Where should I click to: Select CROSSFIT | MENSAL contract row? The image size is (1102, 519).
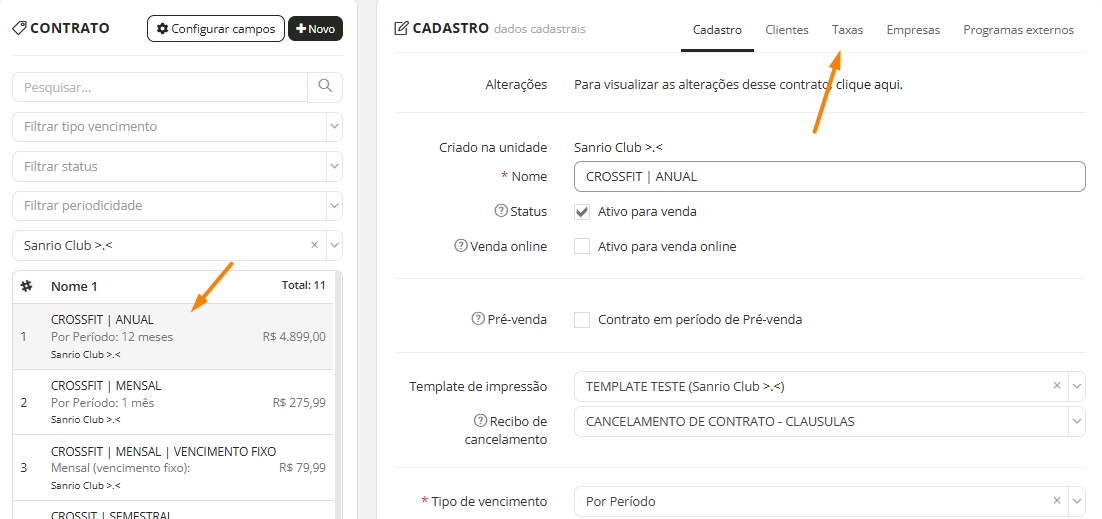click(173, 402)
